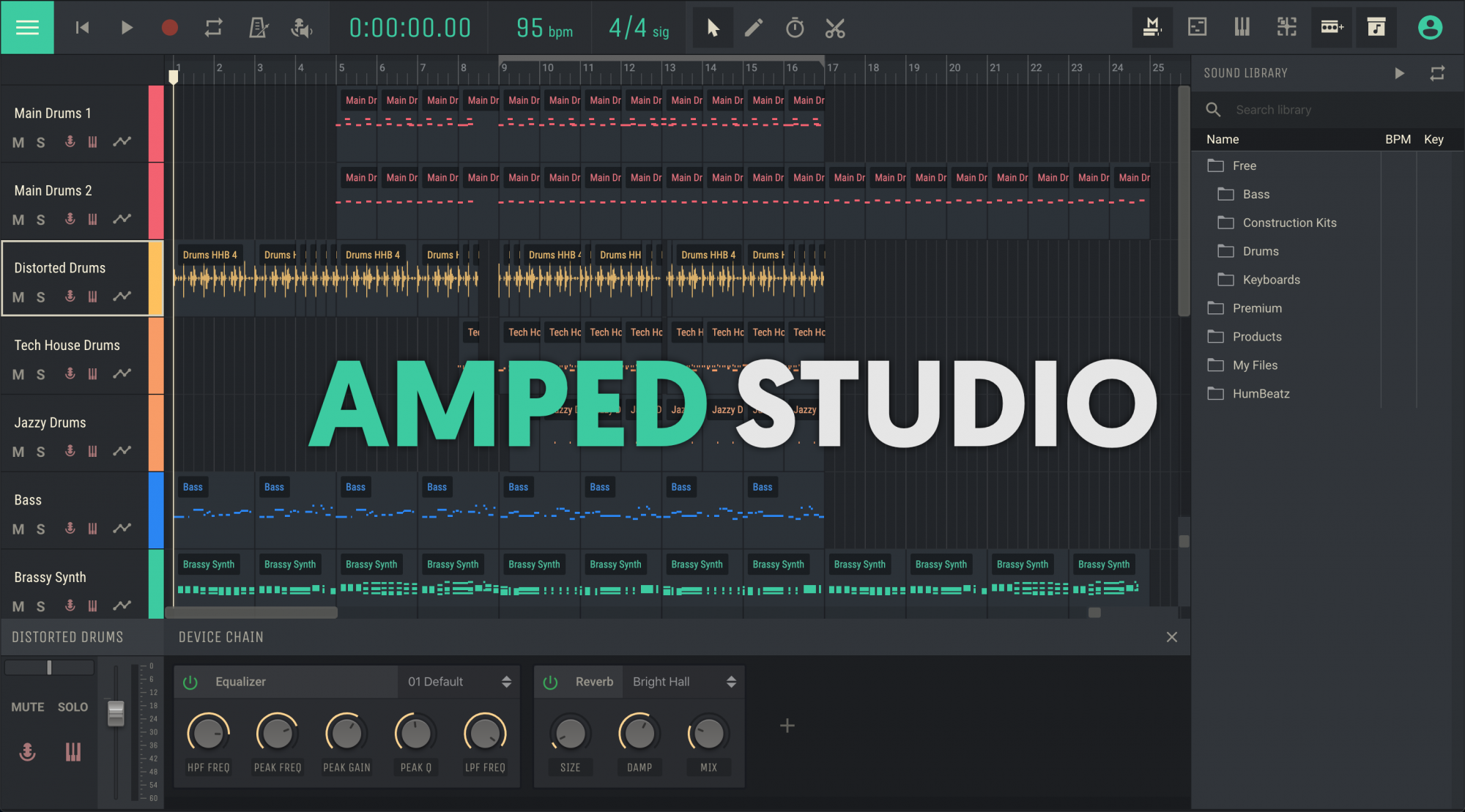Open the Reverb Bright Hall preset dropdown
The height and width of the screenshot is (812, 1465).
tap(683, 682)
